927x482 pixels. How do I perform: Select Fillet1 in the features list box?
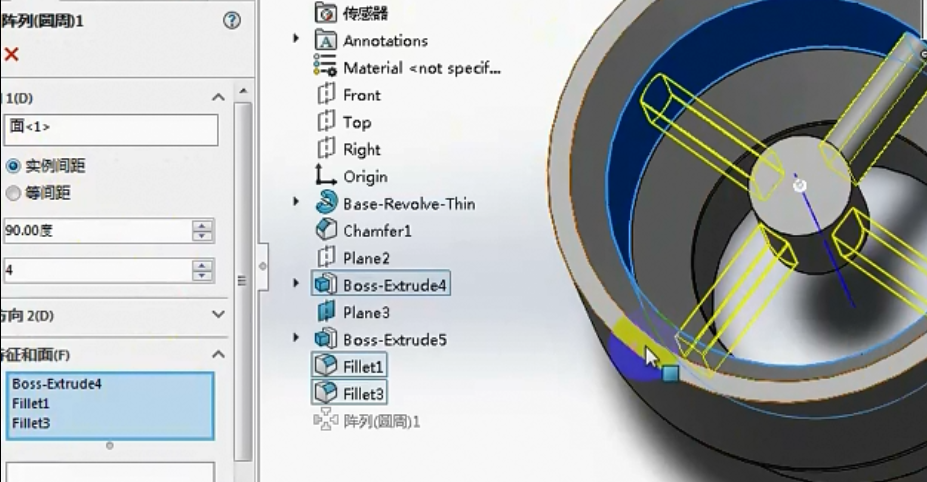pyautogui.click(x=30, y=403)
